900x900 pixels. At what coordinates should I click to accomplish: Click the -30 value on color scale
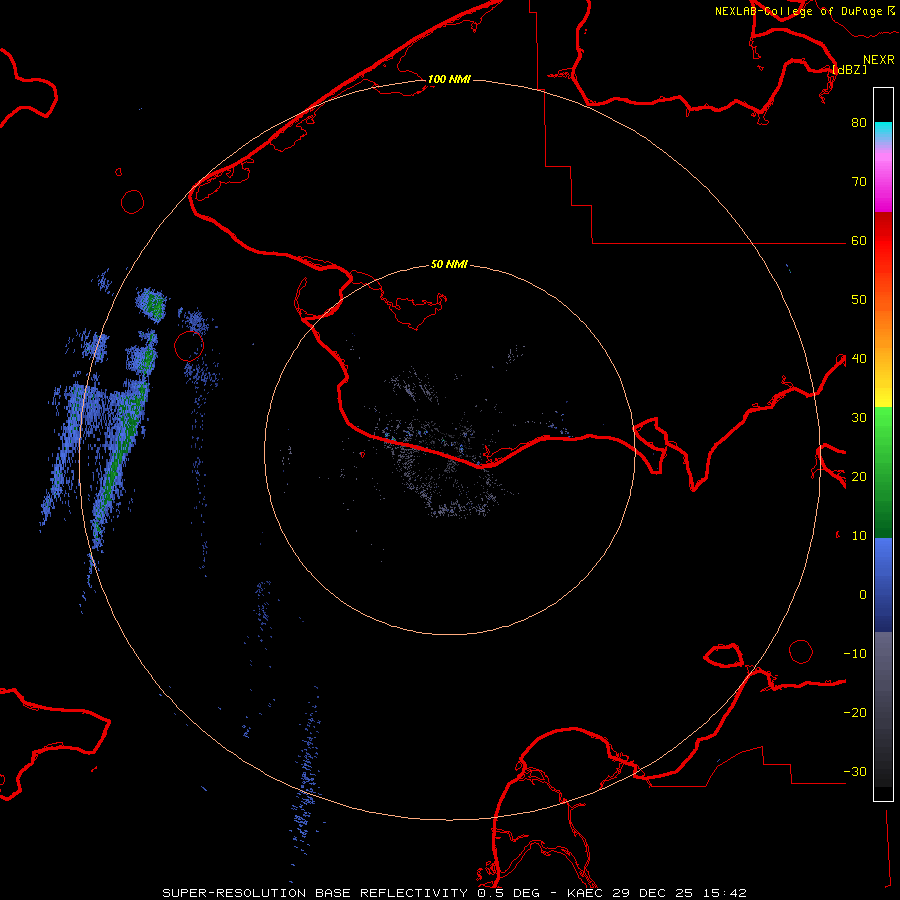[855, 772]
